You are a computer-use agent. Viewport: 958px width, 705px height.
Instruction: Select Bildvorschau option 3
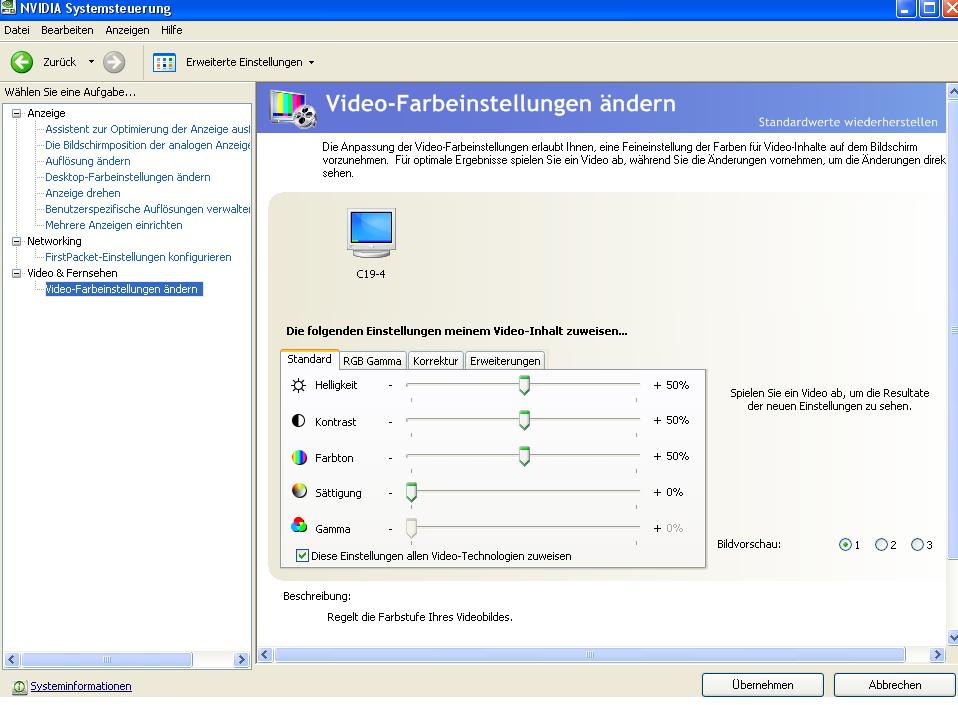click(917, 544)
